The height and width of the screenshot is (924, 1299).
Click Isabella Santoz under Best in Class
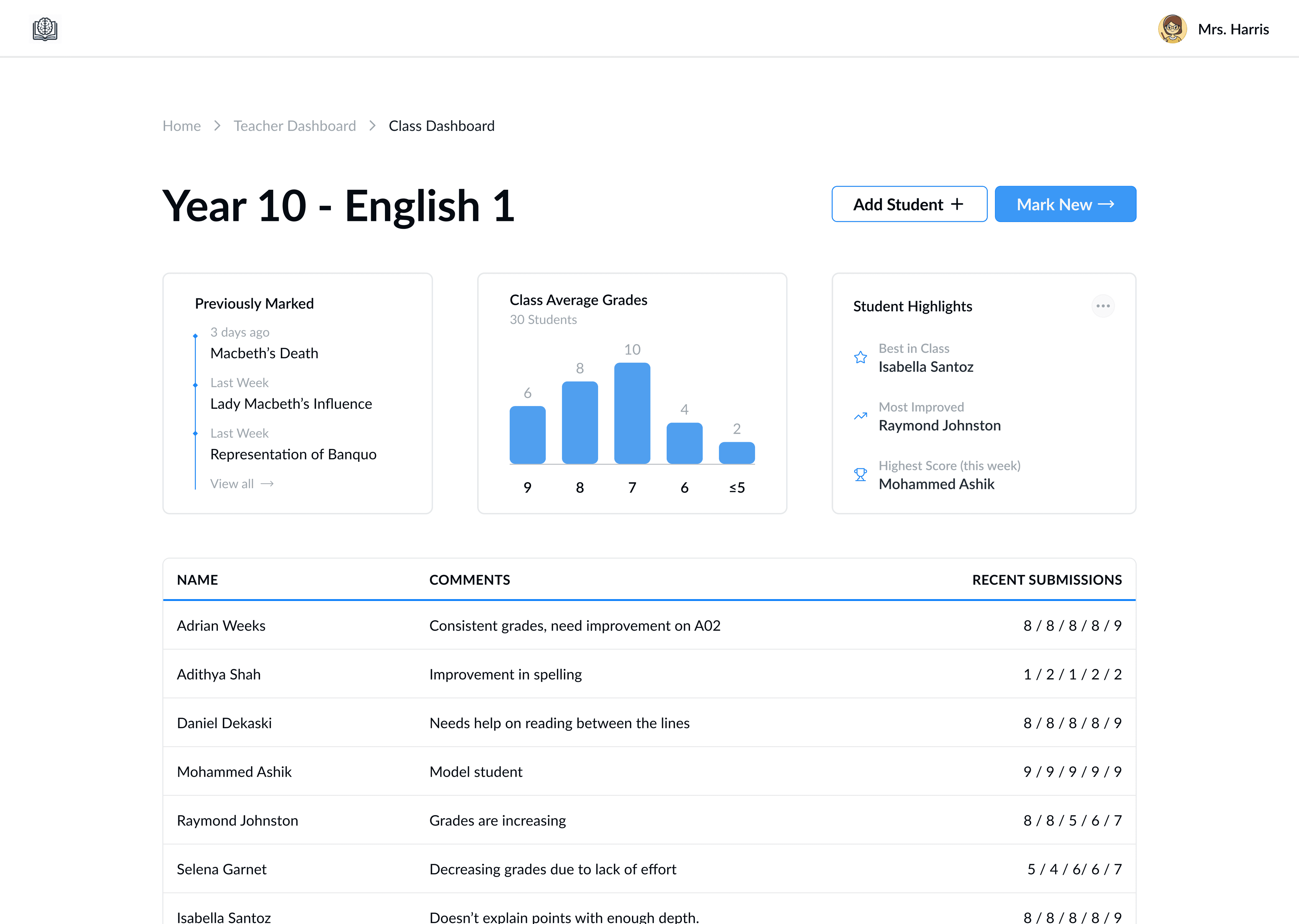click(x=926, y=366)
